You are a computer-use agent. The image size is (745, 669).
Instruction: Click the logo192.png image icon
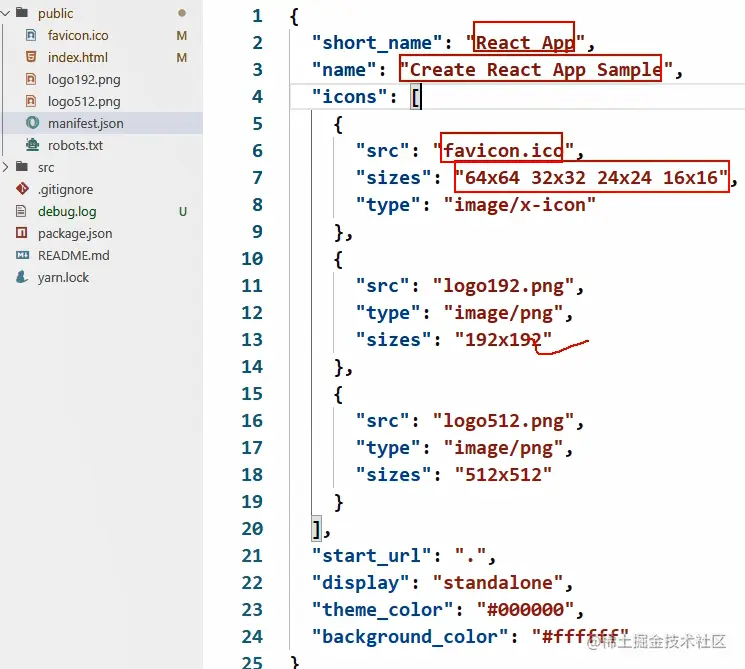tap(31, 79)
